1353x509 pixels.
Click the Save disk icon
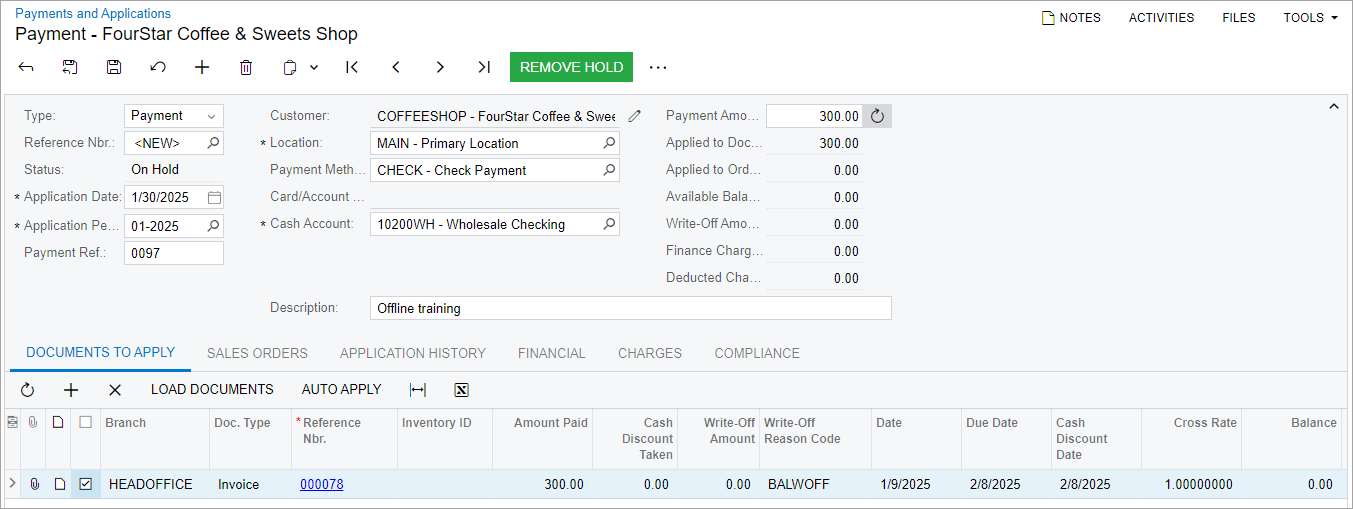(114, 67)
